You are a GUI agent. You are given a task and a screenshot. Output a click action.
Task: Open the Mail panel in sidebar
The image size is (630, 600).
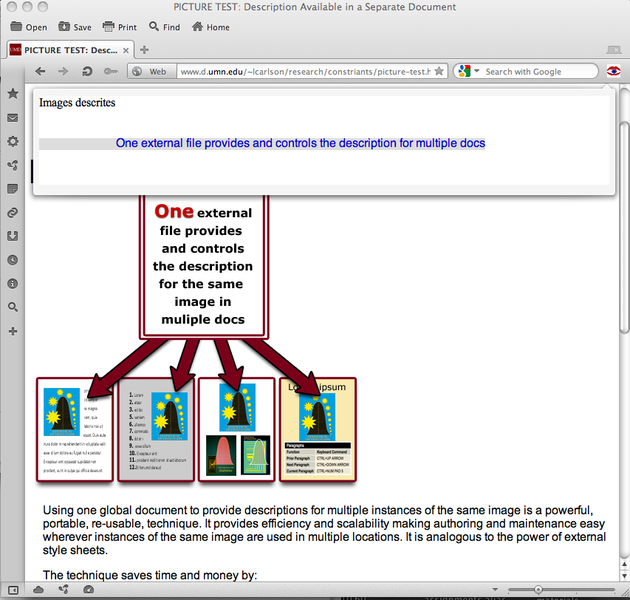pyautogui.click(x=12, y=118)
